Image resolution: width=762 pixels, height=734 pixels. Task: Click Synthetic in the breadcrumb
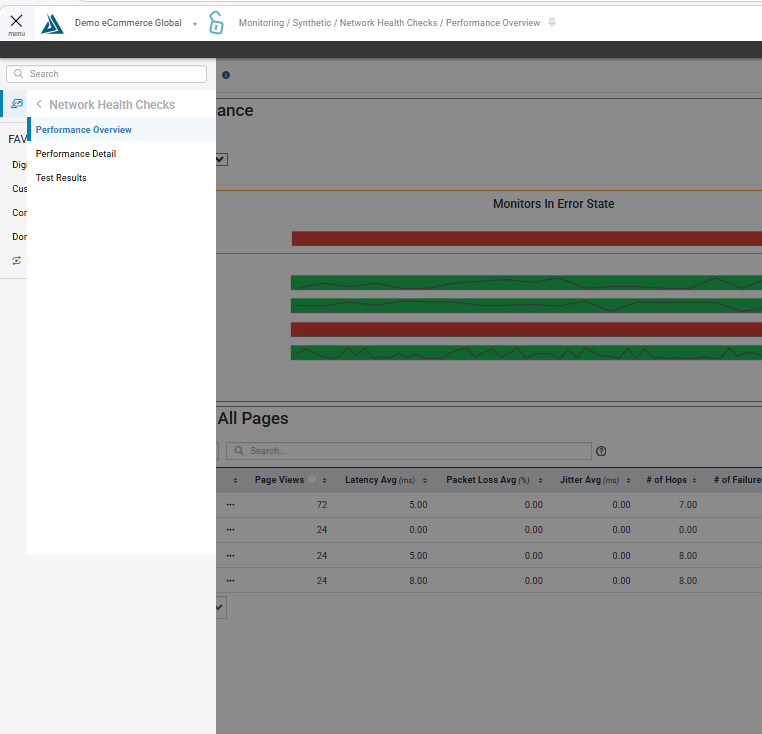(x=312, y=23)
